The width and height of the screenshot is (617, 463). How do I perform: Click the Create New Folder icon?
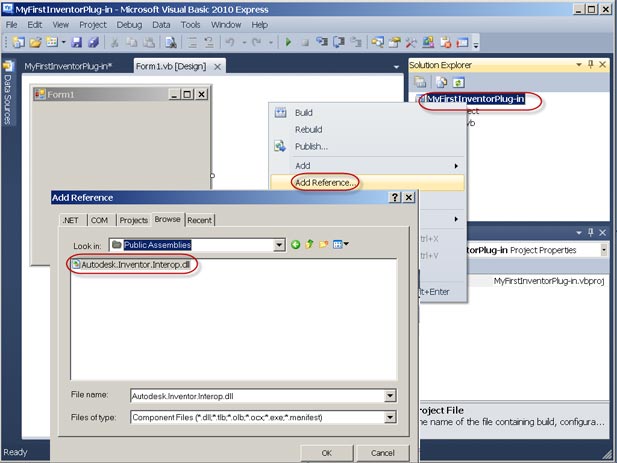(x=324, y=244)
